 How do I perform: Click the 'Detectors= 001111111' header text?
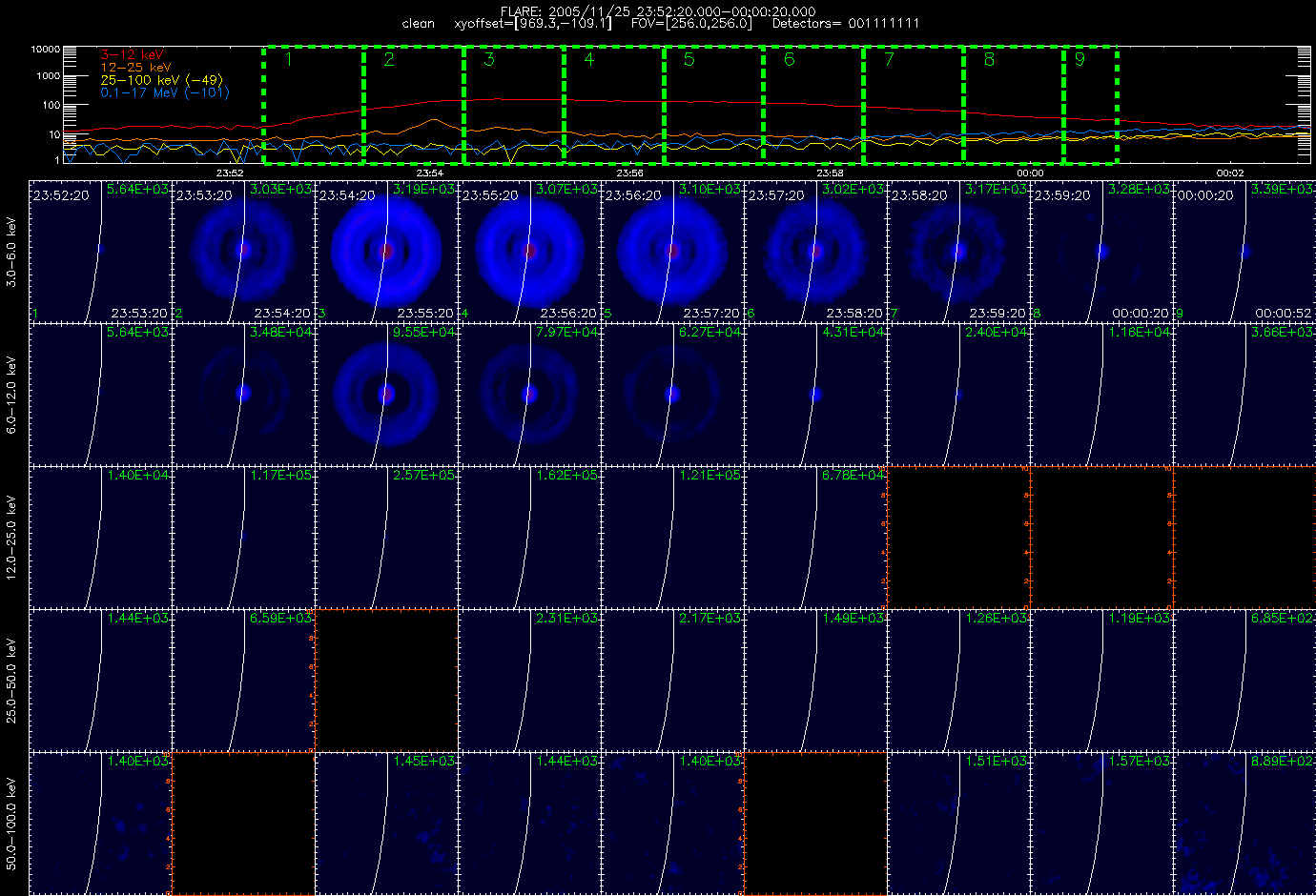pyautogui.click(x=846, y=23)
